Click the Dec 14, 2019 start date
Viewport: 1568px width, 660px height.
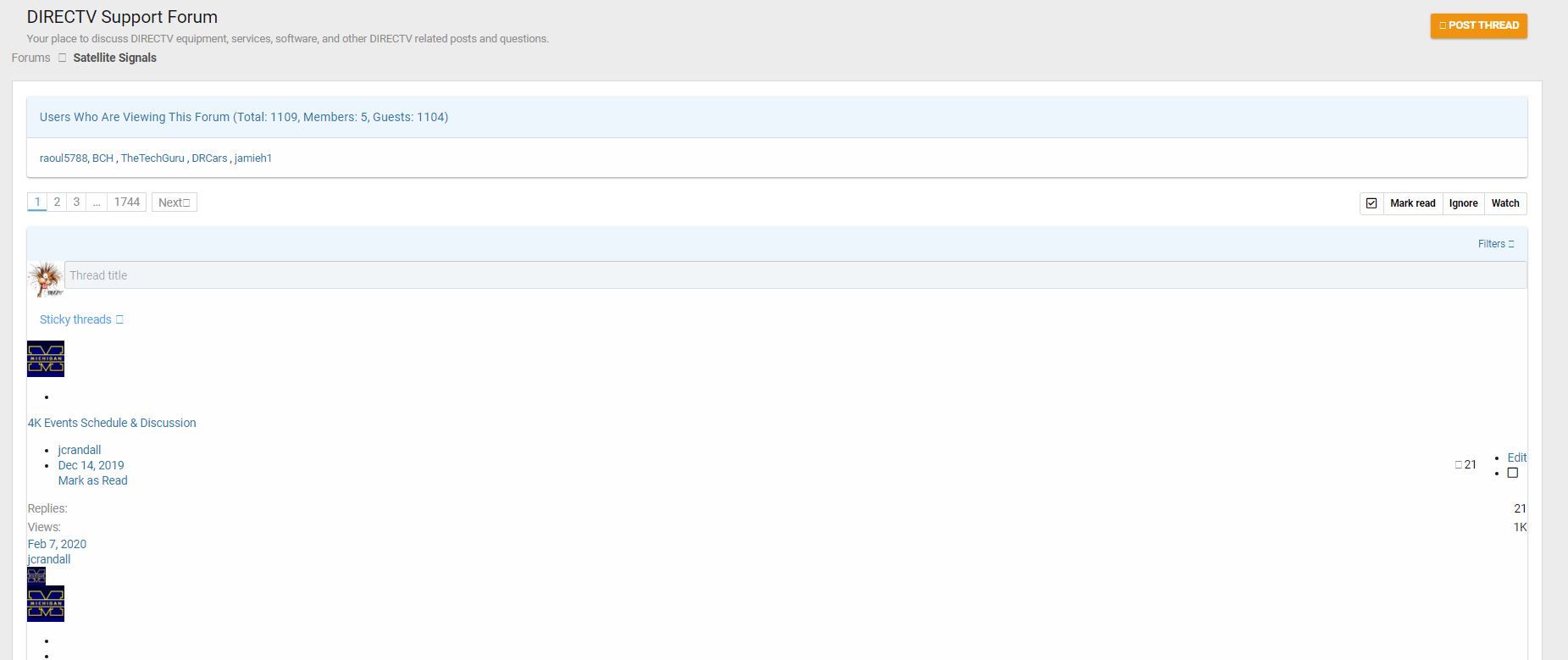pyautogui.click(x=91, y=465)
